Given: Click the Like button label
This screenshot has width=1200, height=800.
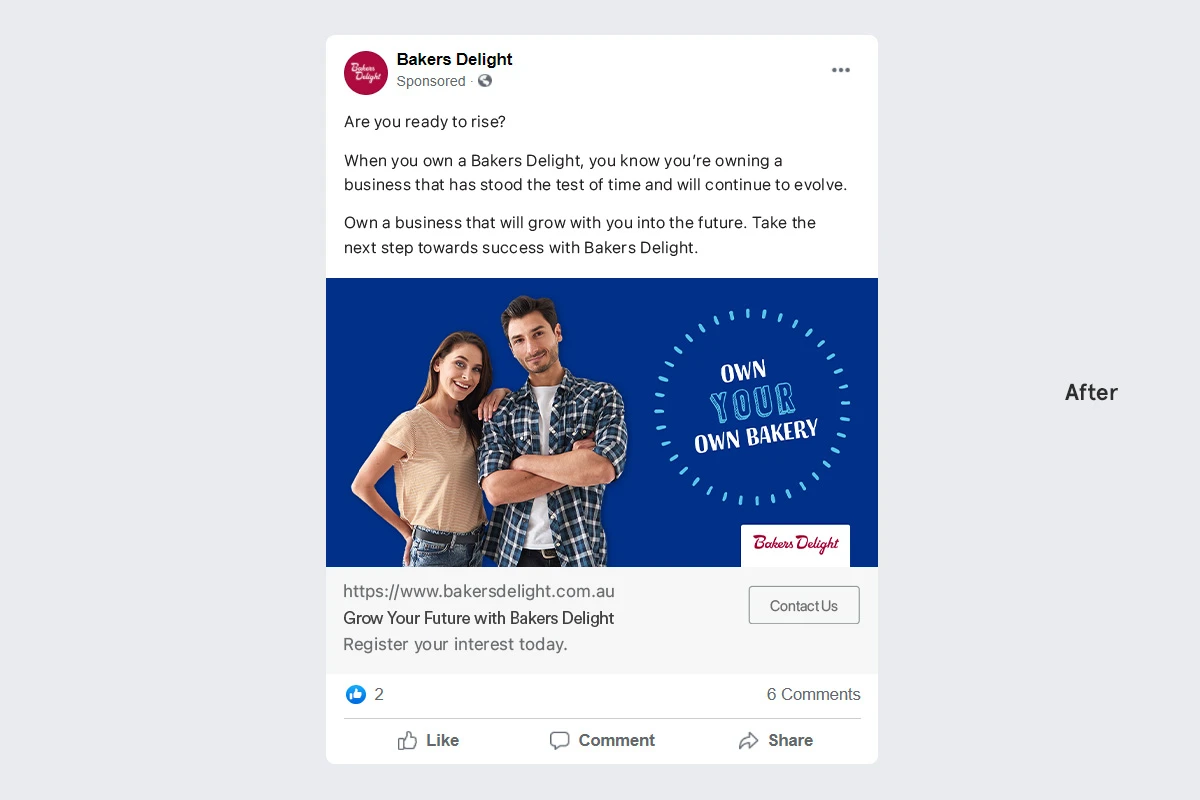Looking at the screenshot, I should [x=442, y=741].
